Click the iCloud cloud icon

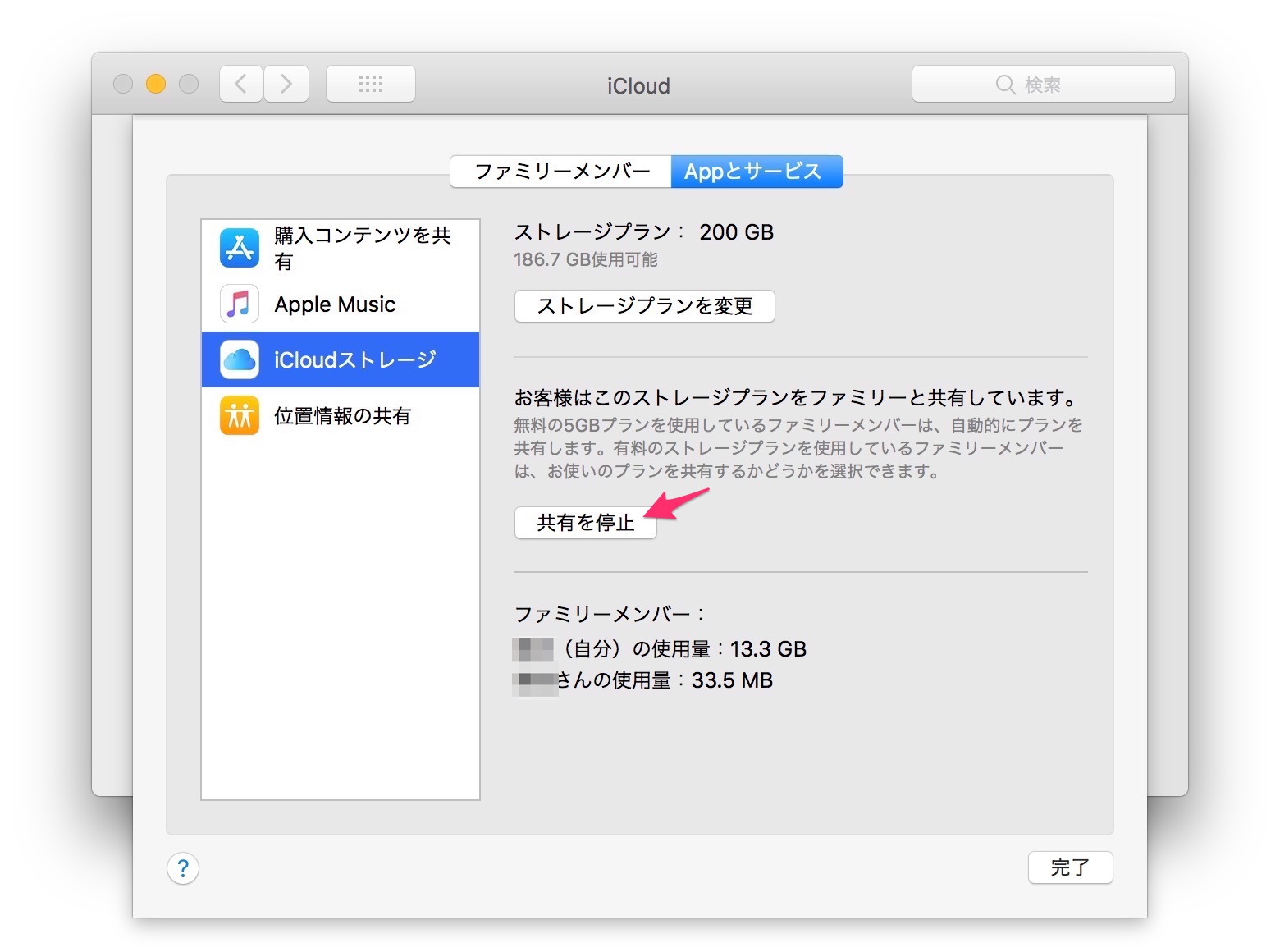click(240, 359)
